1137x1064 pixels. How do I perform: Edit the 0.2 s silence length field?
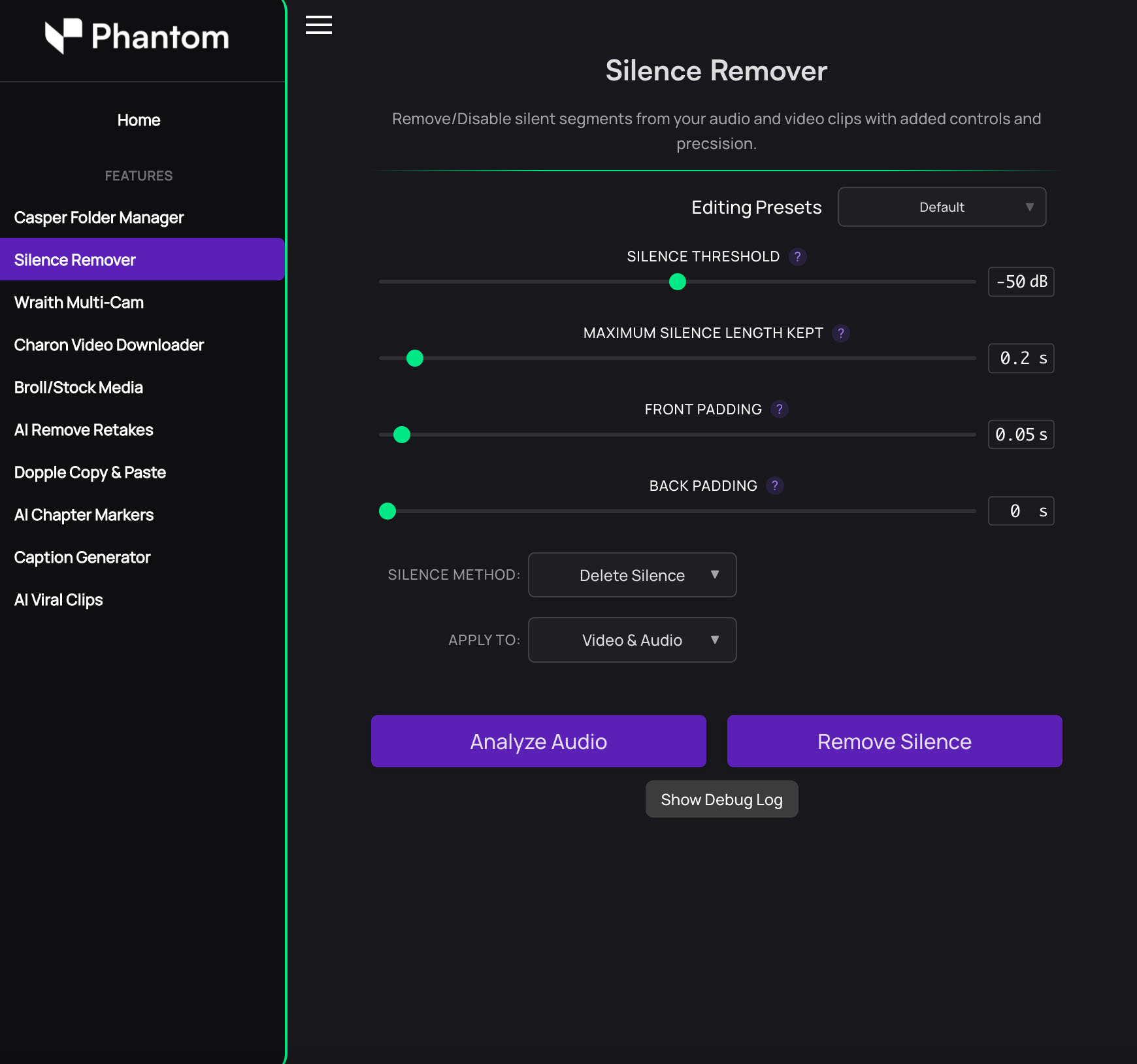tap(1021, 358)
